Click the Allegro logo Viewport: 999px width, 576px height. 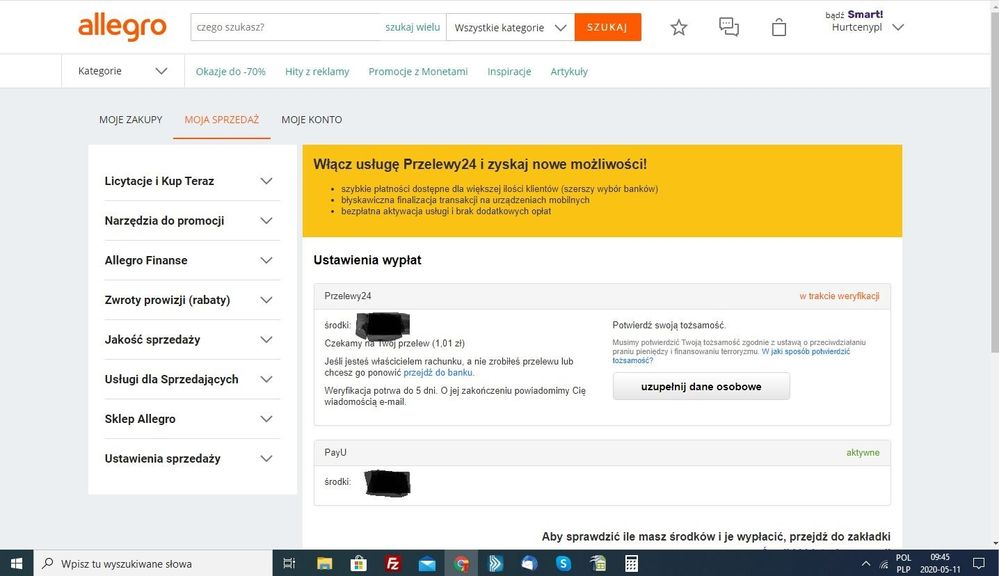pos(122,27)
